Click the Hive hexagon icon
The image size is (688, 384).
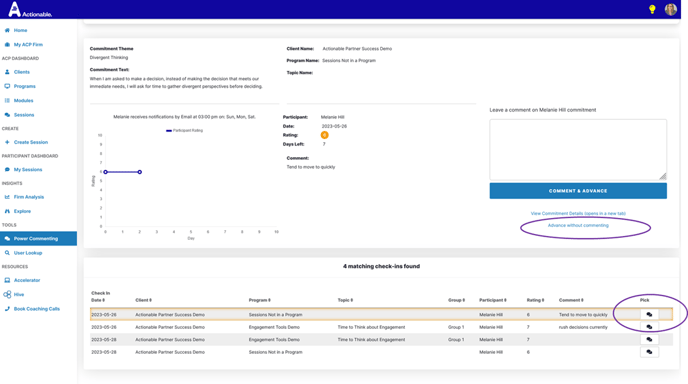[7, 294]
